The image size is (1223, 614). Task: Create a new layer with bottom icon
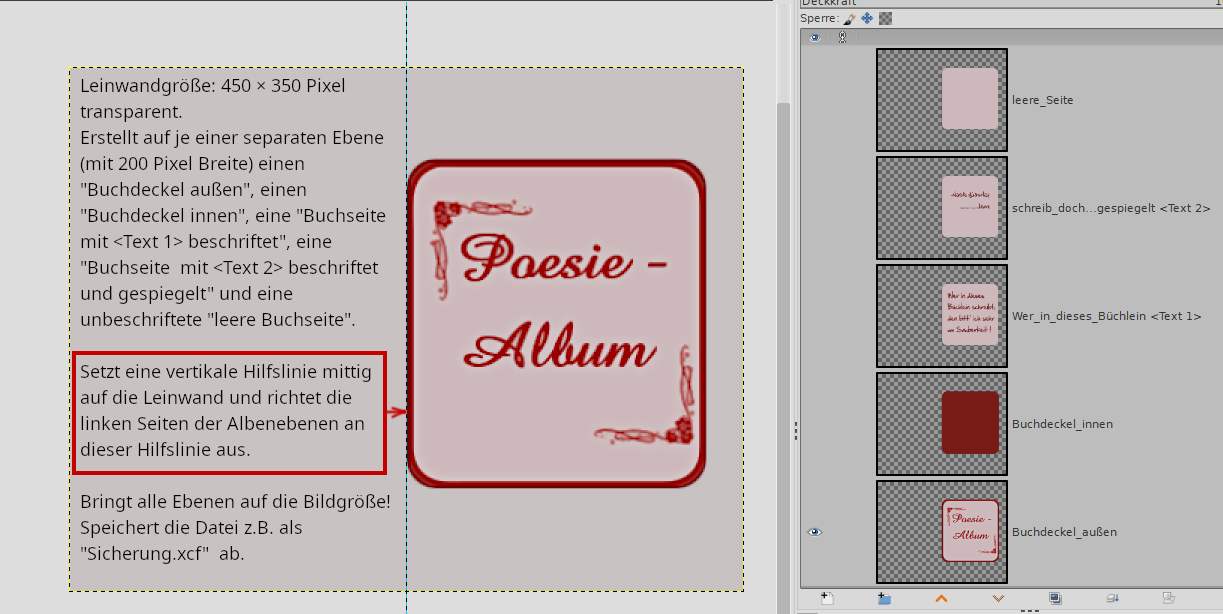(x=827, y=598)
